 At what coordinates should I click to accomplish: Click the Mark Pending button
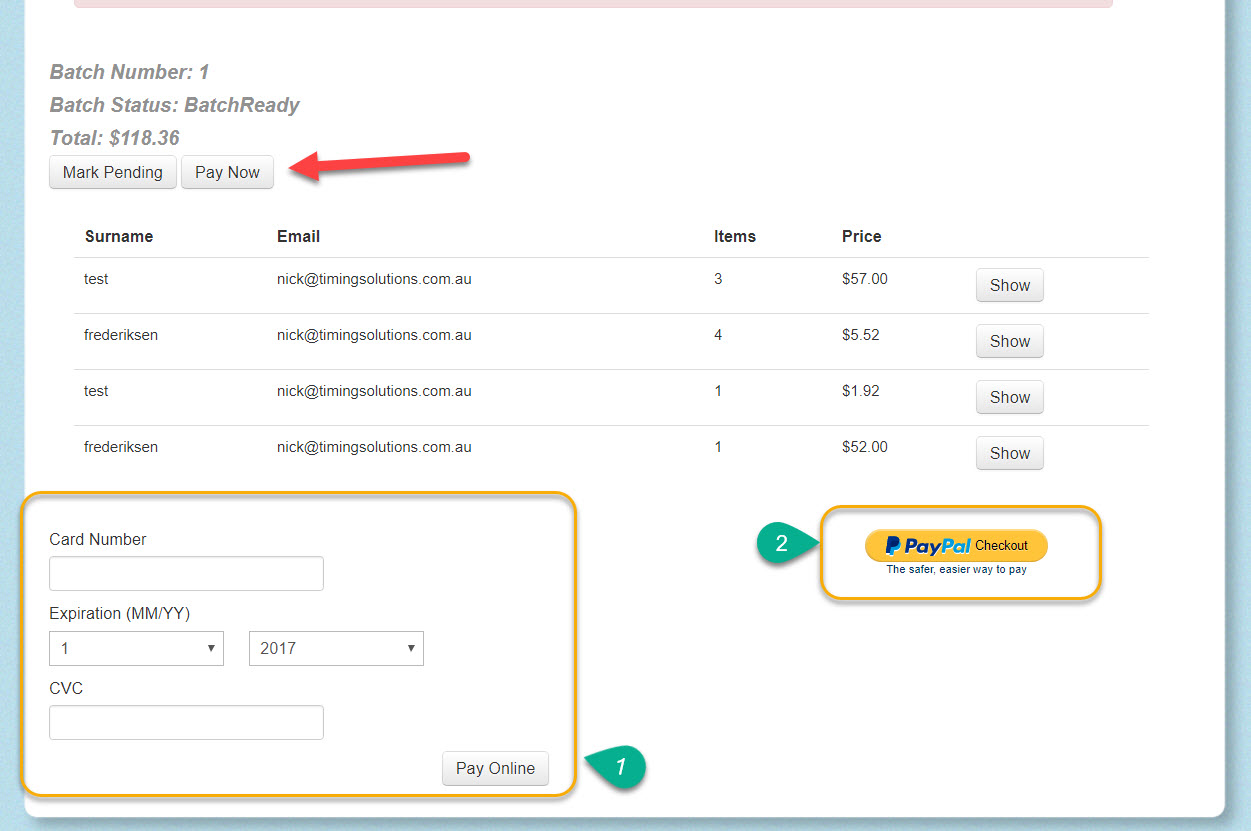pos(113,172)
